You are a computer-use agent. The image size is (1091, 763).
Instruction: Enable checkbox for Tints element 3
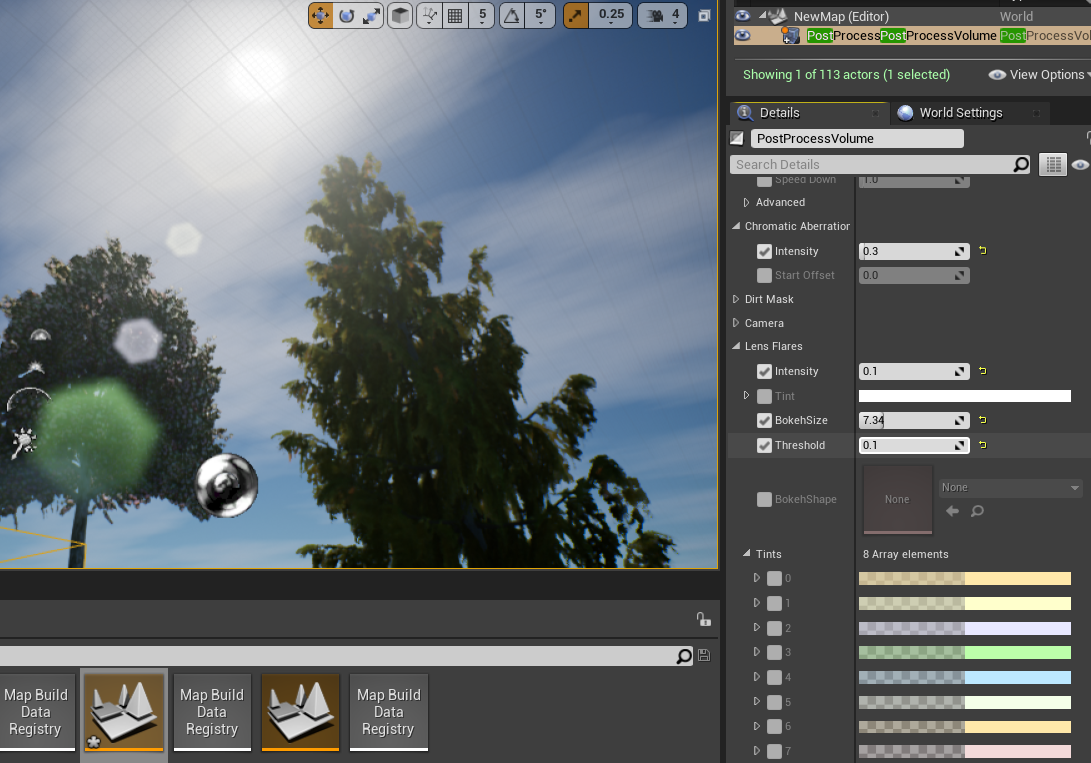point(774,652)
